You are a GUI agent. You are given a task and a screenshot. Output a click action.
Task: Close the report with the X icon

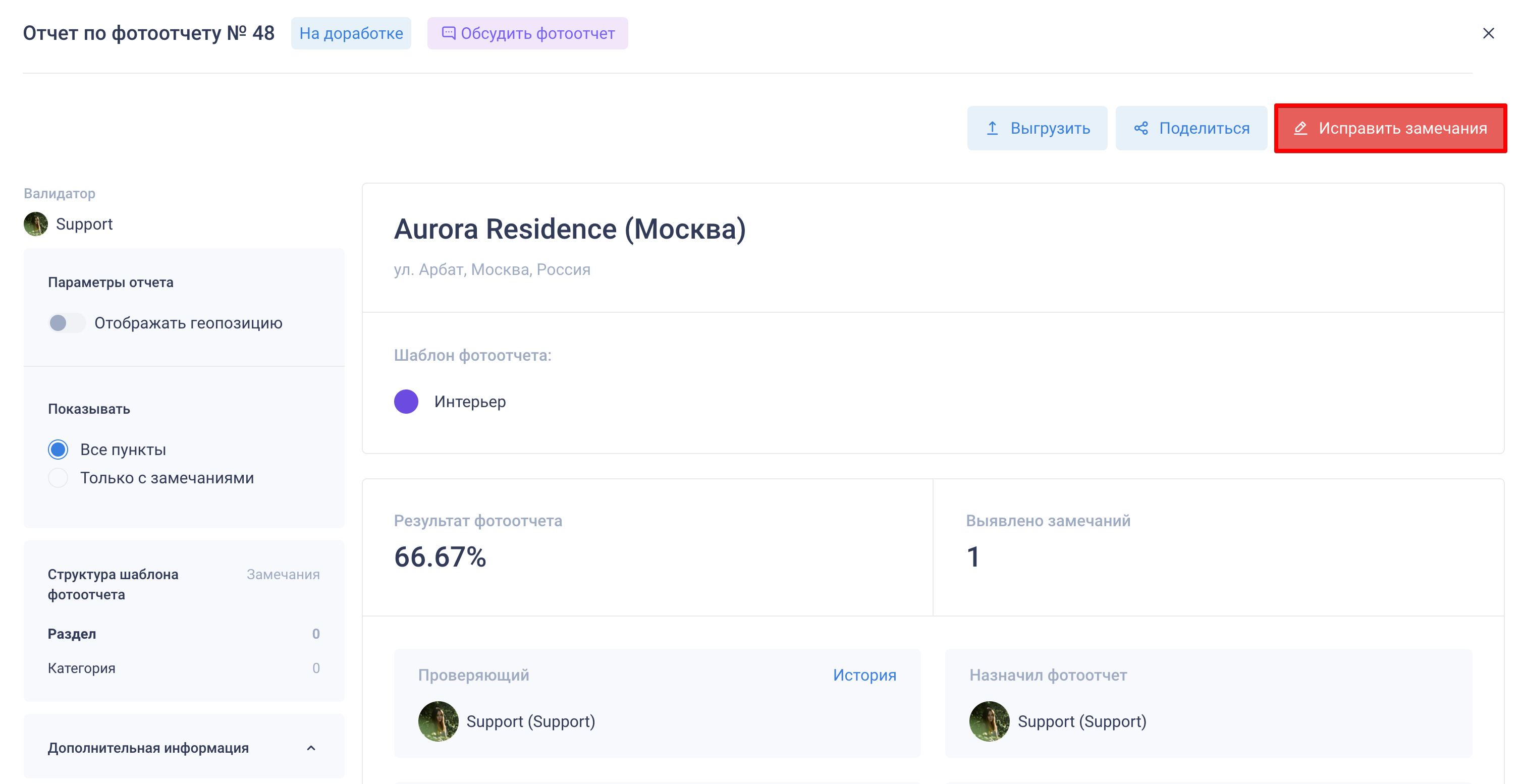tap(1488, 33)
